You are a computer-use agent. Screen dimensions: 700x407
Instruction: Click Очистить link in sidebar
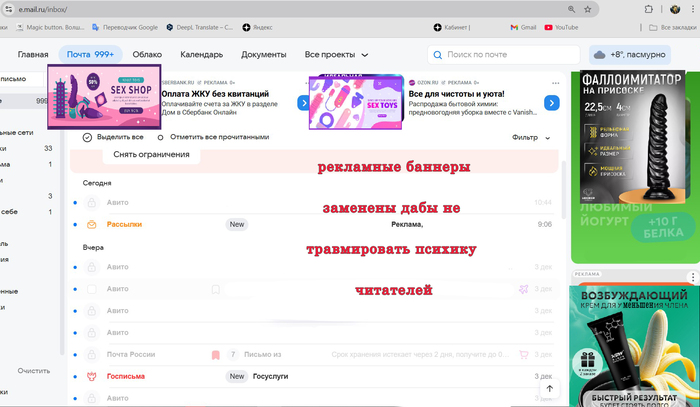tap(33, 370)
